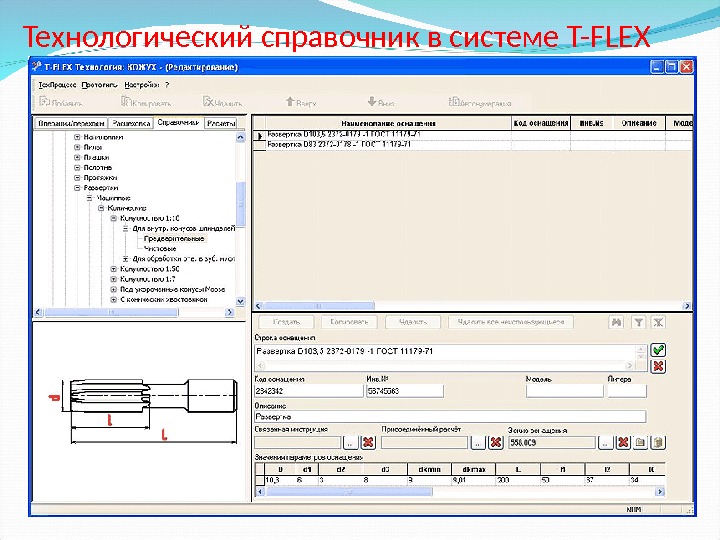
Task: Open the Прототипы menu
Action: pos(99,85)
